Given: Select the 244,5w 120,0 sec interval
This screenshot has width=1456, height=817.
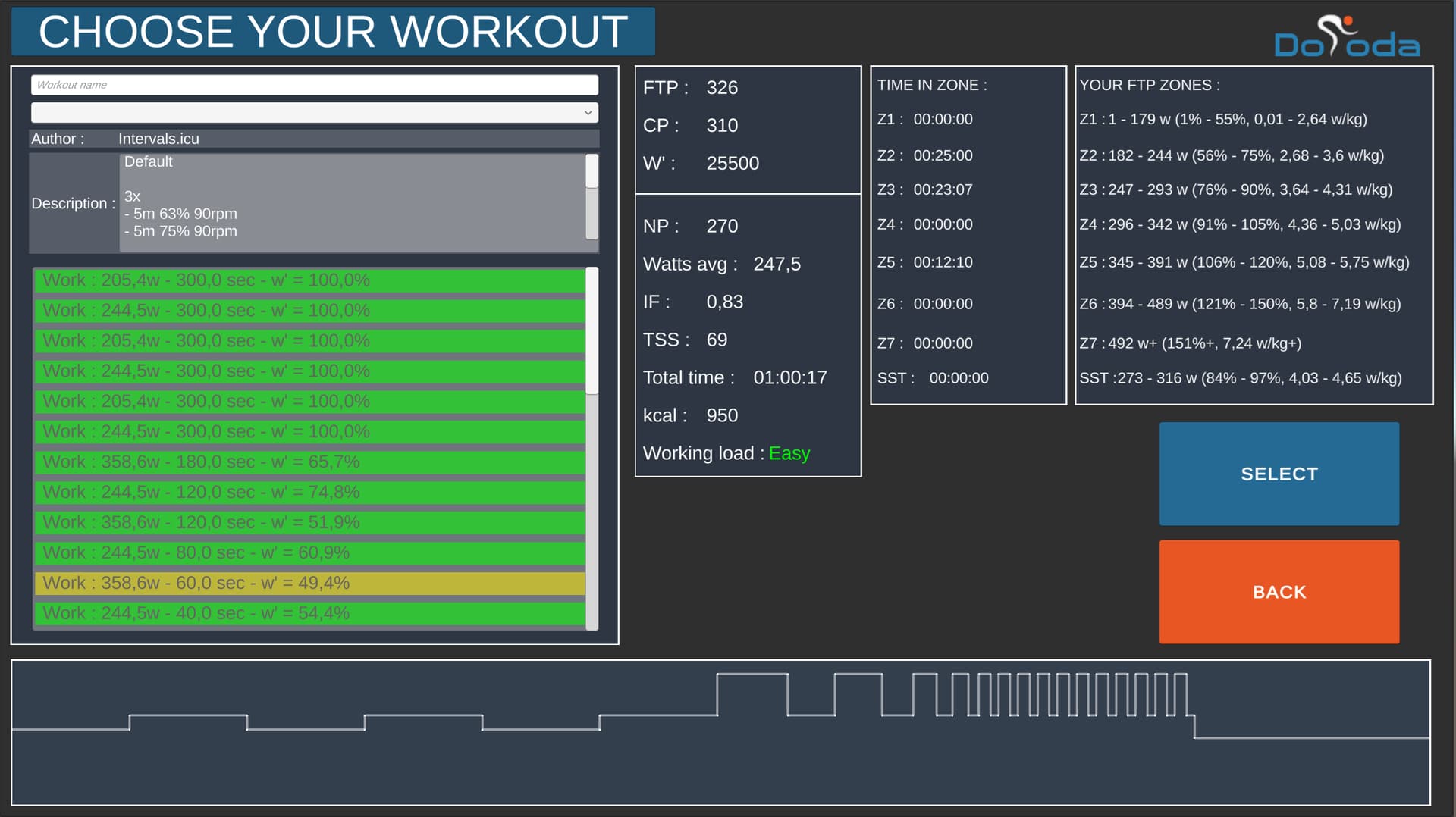Looking at the screenshot, I should (x=309, y=493).
